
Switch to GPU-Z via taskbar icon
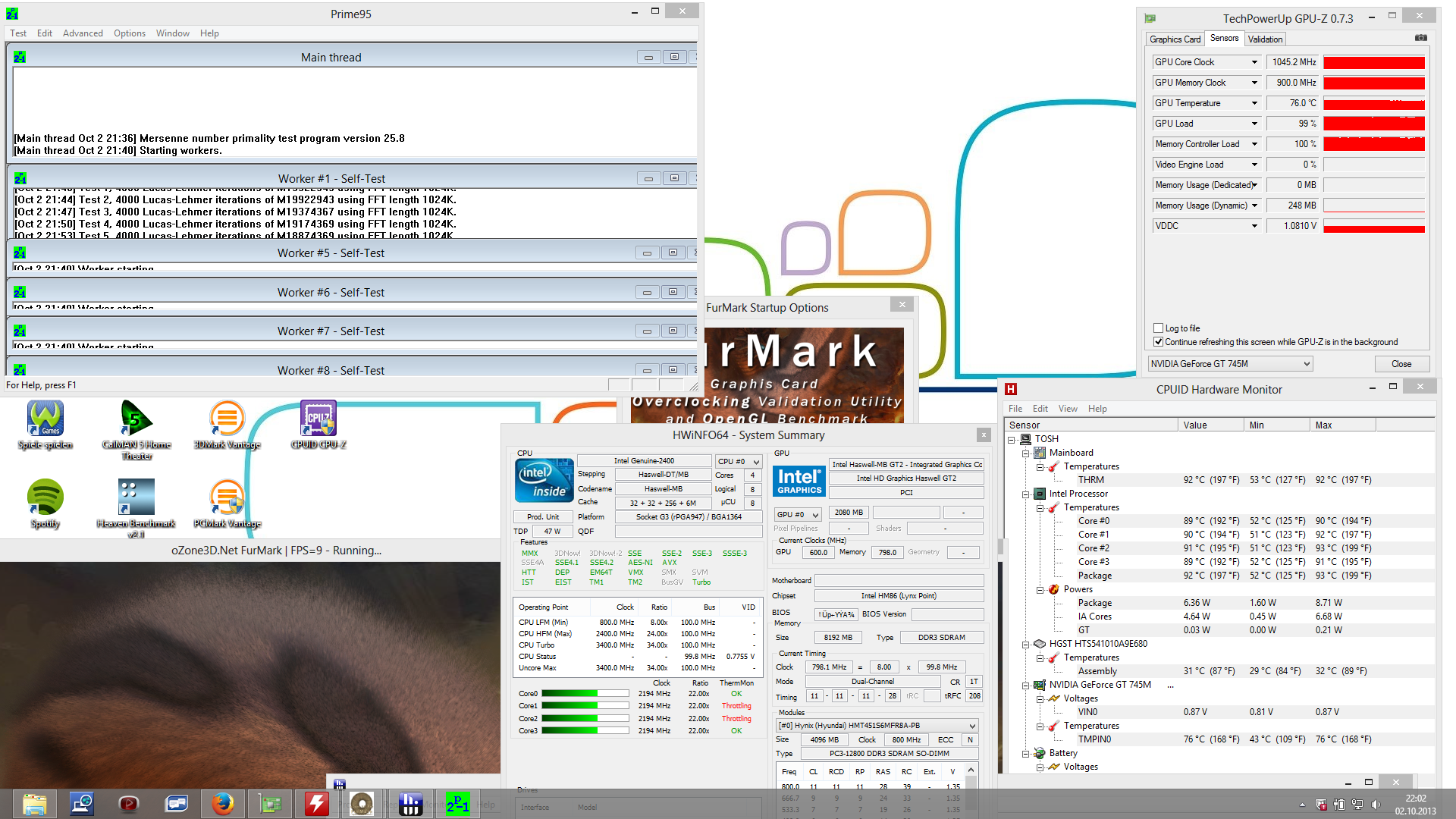point(269,804)
